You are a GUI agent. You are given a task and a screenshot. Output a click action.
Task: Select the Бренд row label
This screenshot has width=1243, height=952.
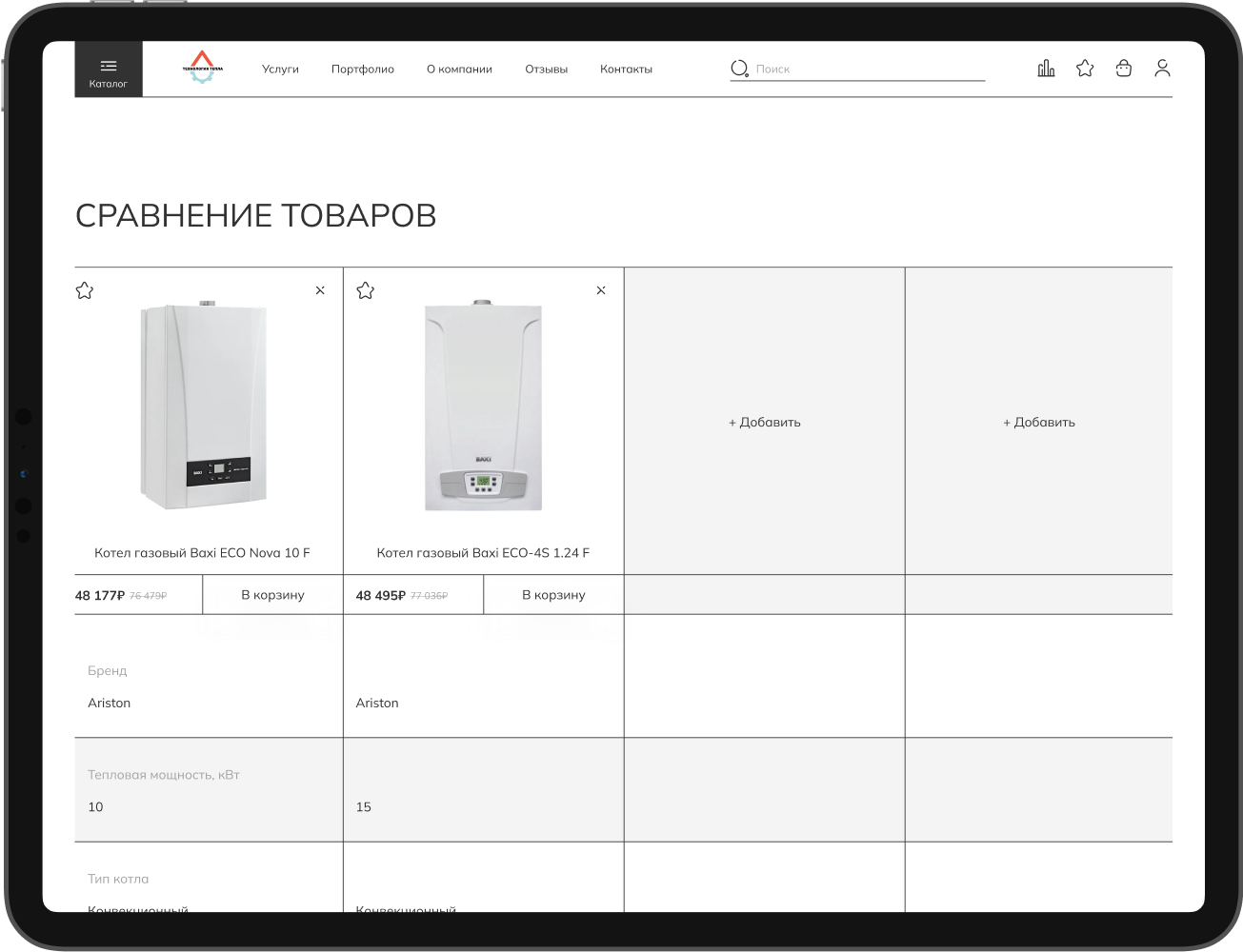[108, 671]
